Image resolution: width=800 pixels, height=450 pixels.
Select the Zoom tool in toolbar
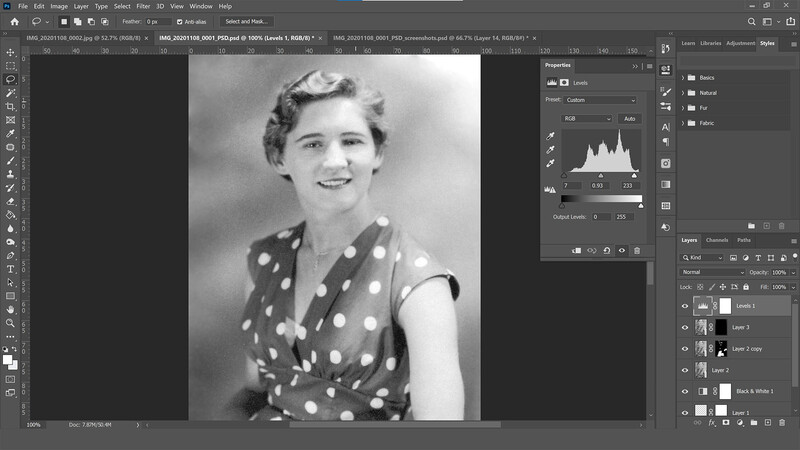point(10,323)
